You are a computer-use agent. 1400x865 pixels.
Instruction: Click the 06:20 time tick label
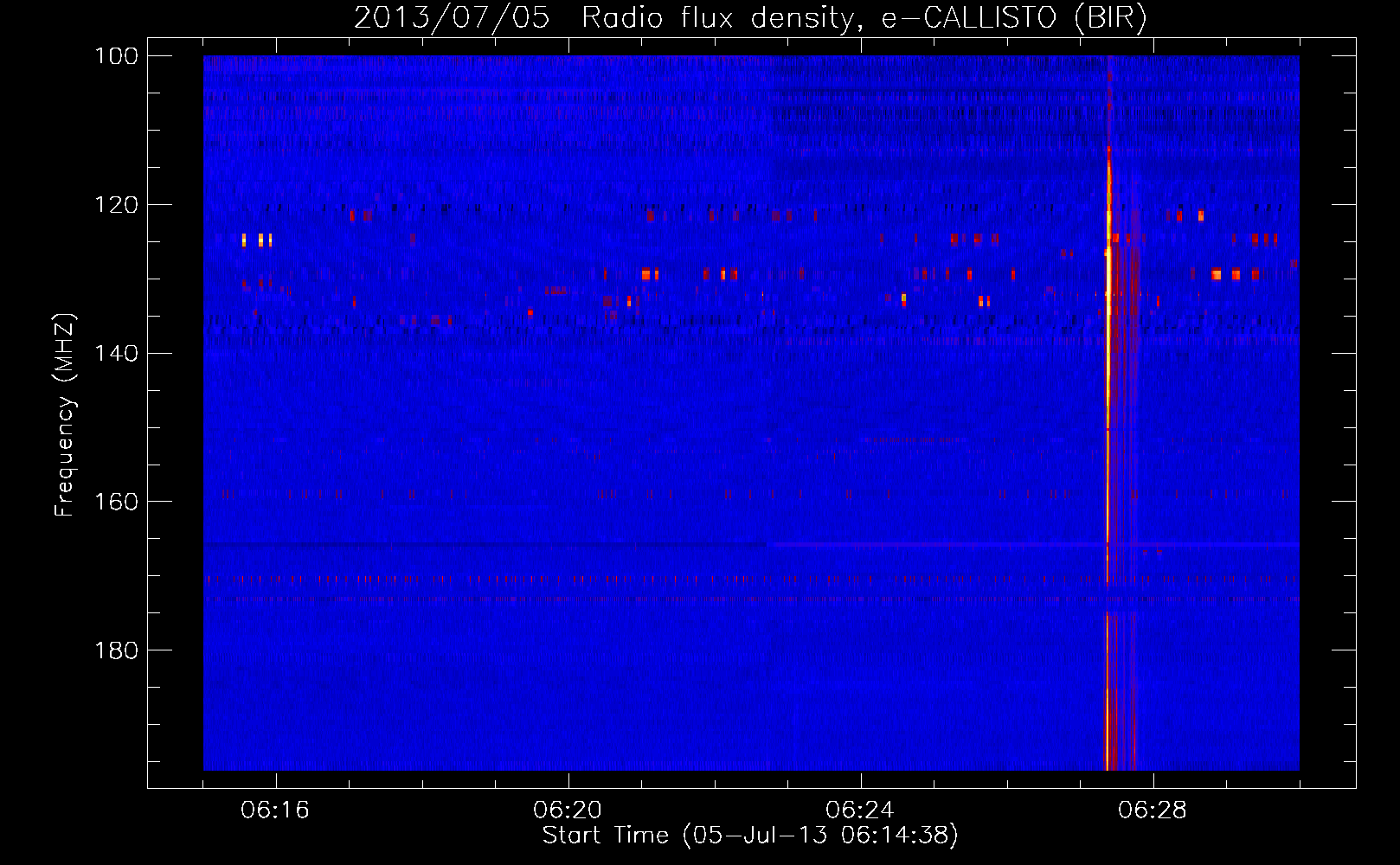pyautogui.click(x=568, y=810)
